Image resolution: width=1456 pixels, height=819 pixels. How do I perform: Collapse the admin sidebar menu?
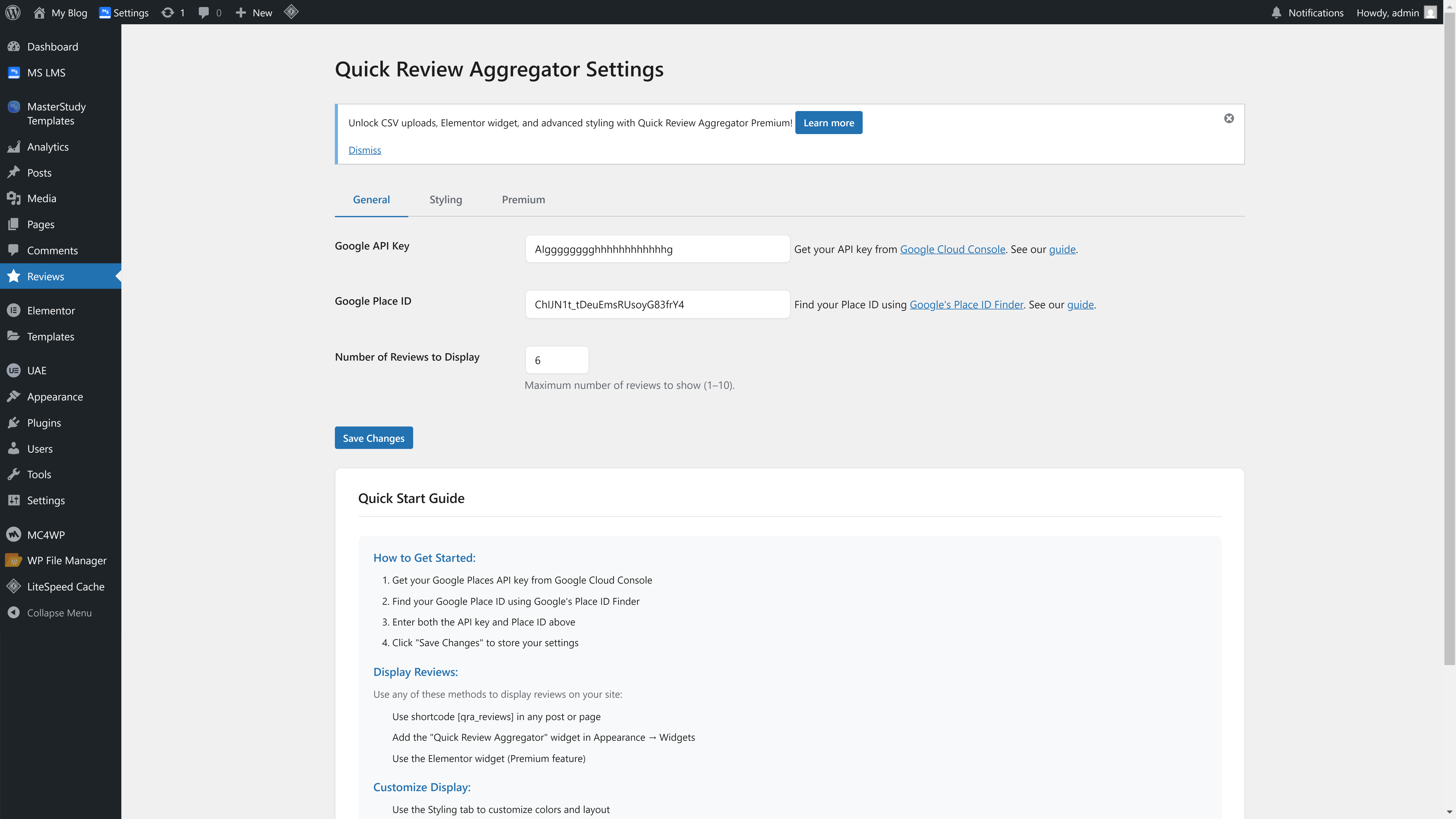tap(59, 613)
